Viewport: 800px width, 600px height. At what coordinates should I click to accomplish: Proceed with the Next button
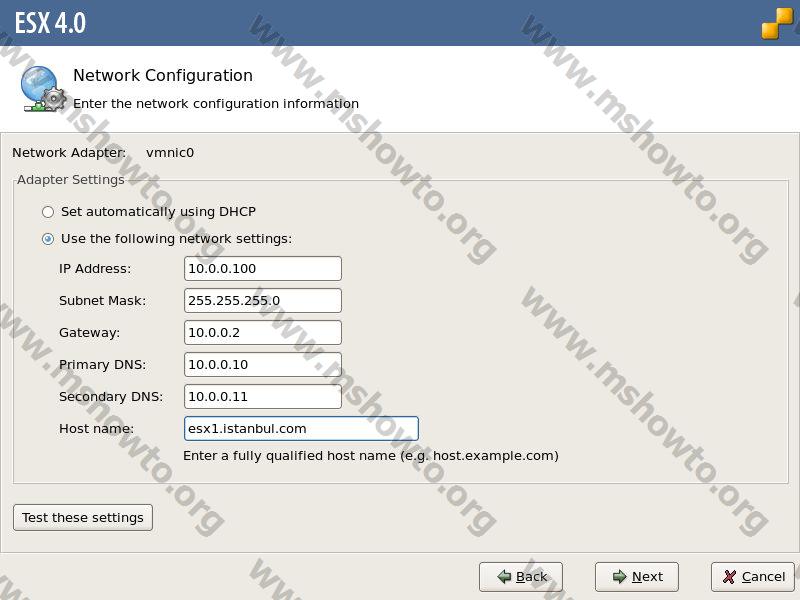[637, 577]
